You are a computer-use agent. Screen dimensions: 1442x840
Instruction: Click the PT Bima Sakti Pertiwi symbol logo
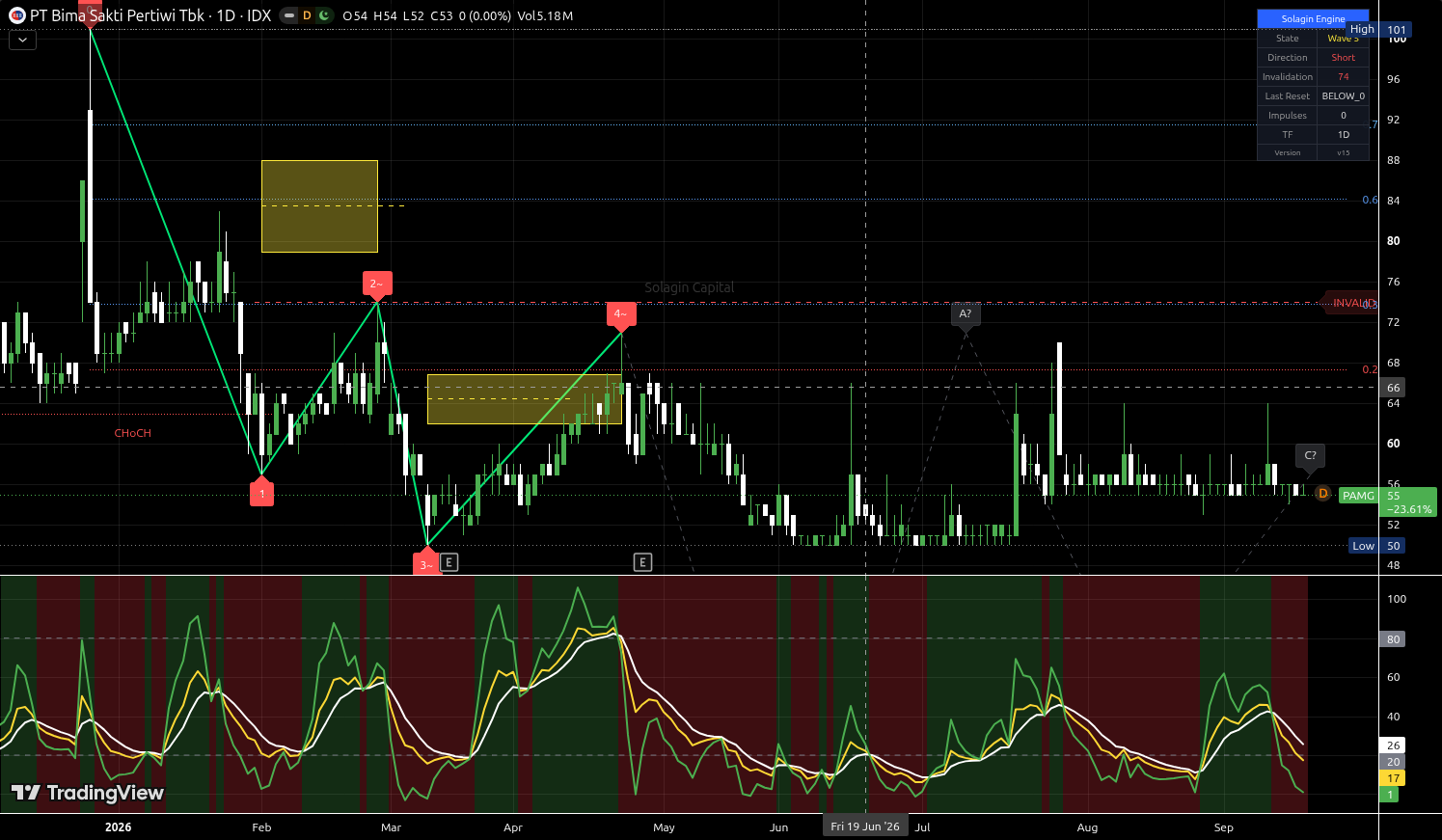(17, 15)
